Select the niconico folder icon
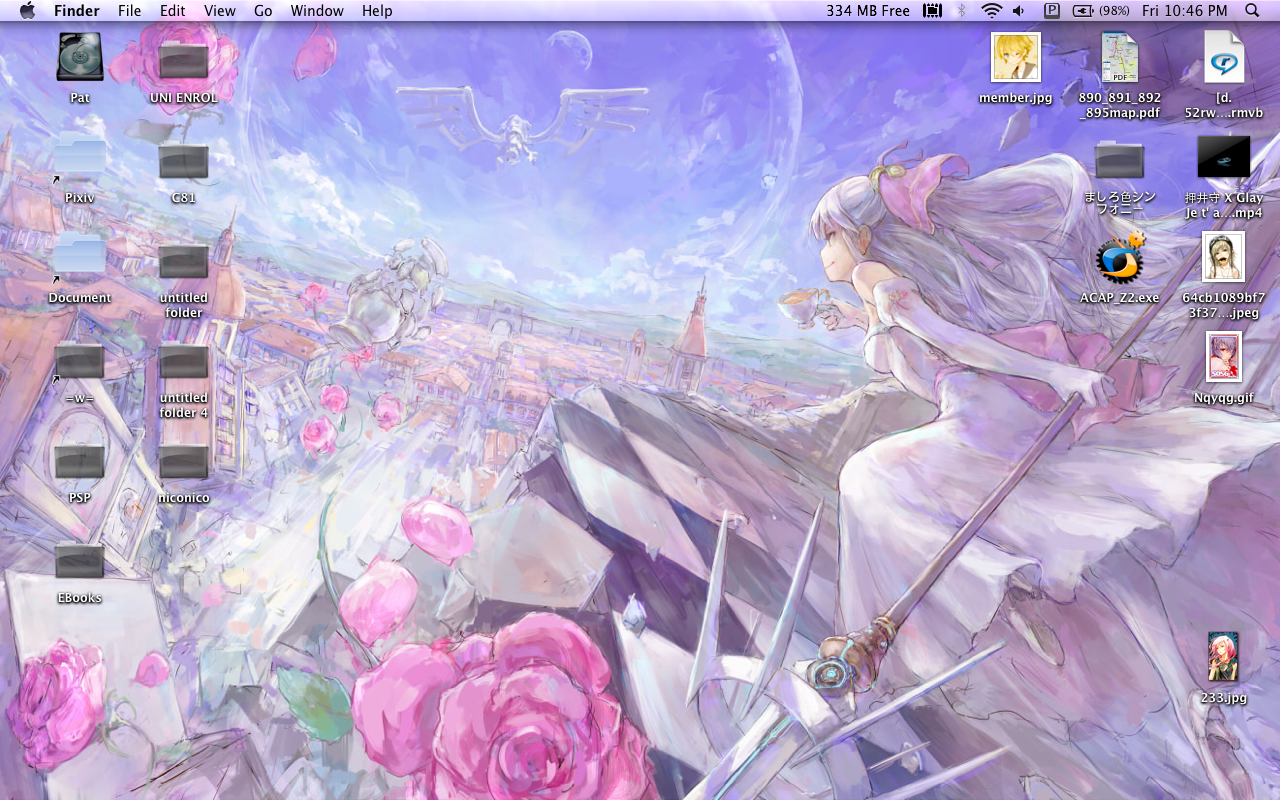1280x800 pixels. 184,461
